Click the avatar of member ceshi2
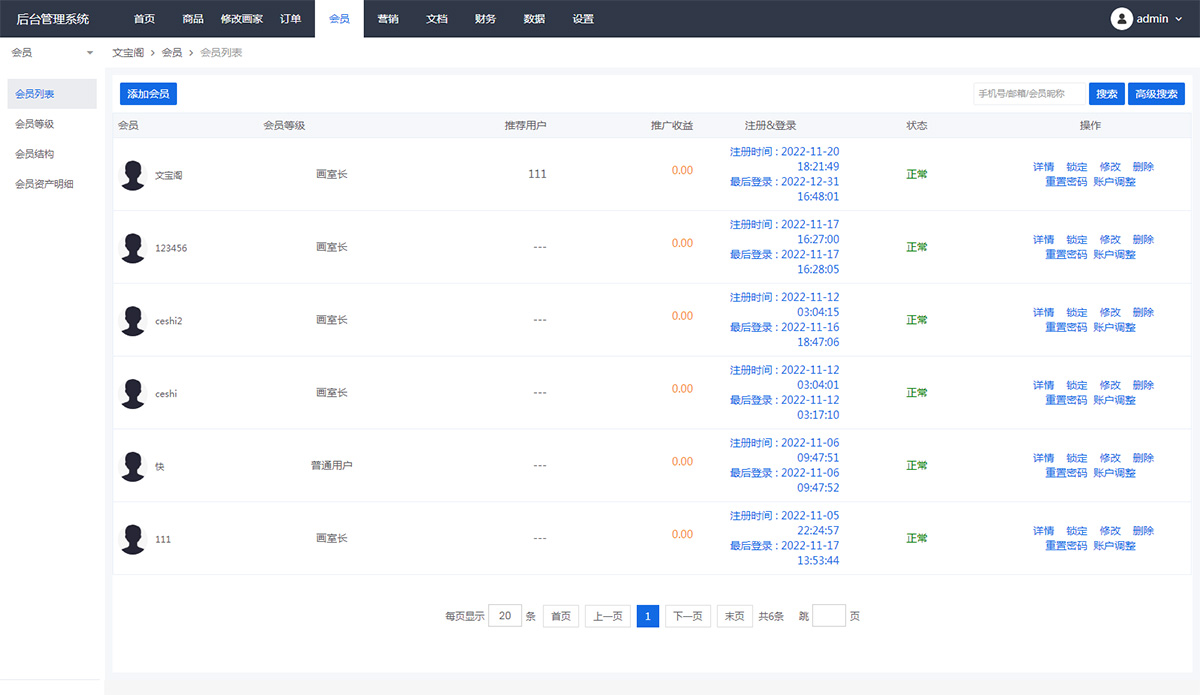Image resolution: width=1200 pixels, height=695 pixels. point(133,321)
